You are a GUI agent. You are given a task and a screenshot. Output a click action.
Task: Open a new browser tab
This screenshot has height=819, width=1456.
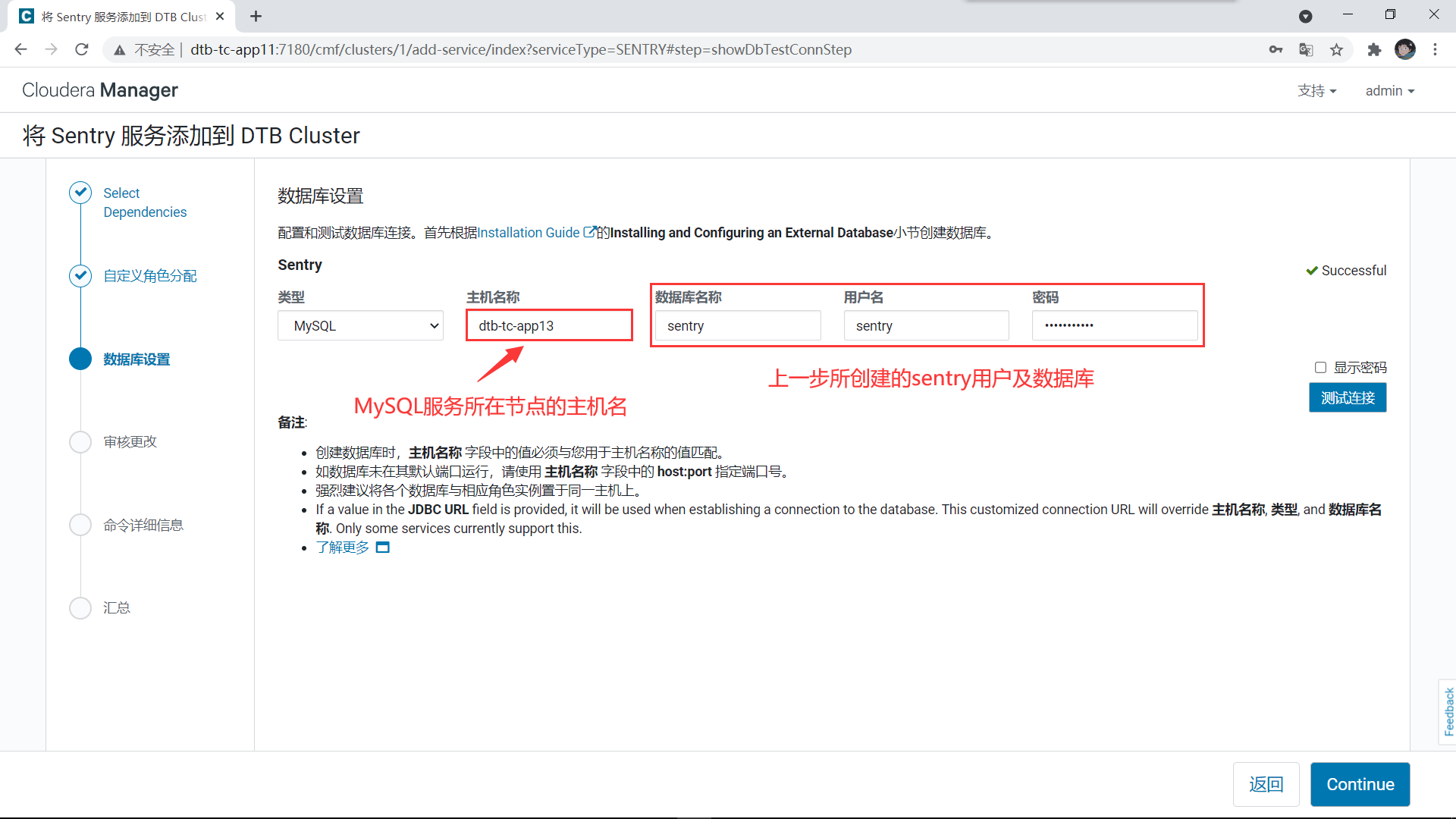[x=256, y=16]
